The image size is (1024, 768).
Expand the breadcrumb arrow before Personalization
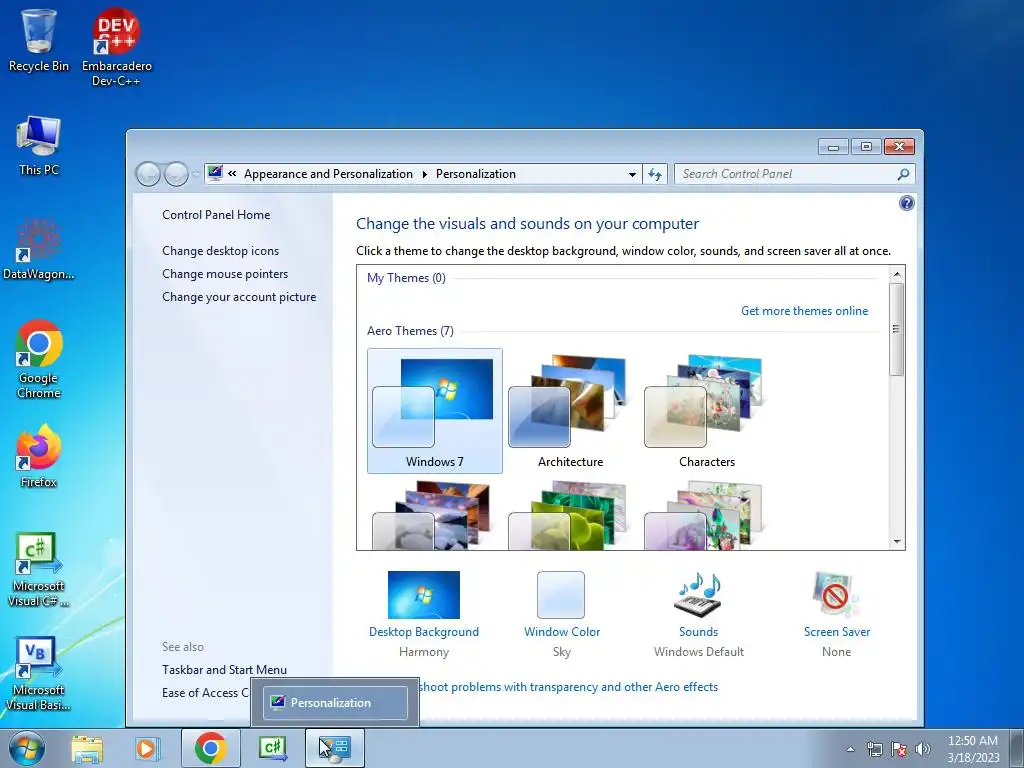point(424,174)
